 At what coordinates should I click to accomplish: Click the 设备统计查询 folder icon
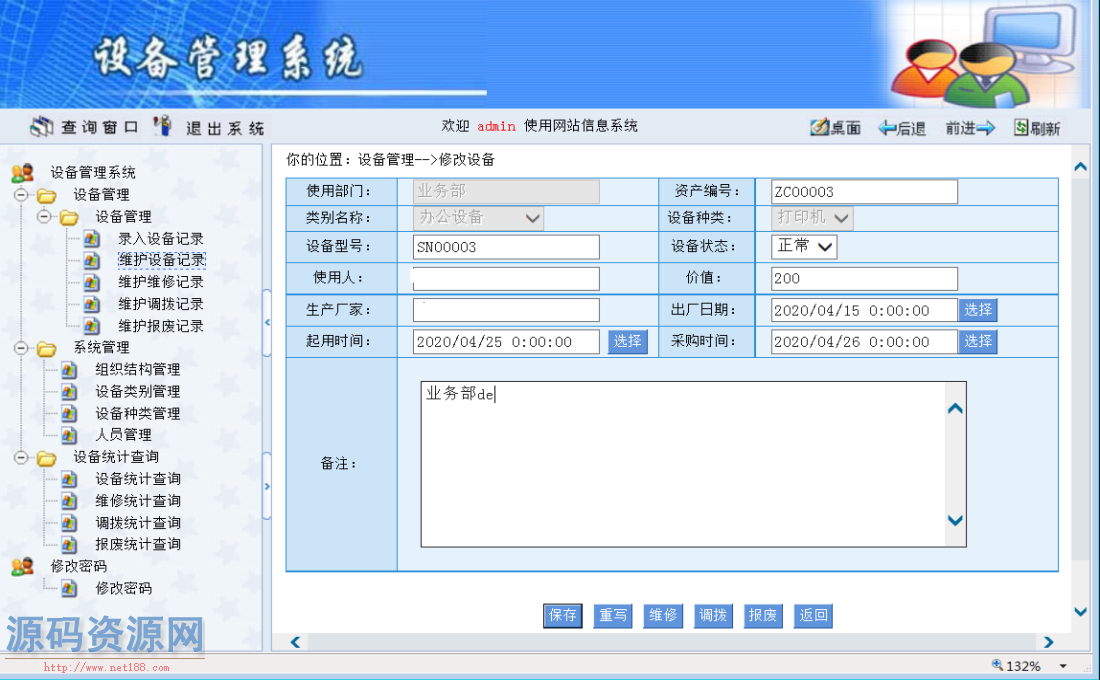coord(46,458)
